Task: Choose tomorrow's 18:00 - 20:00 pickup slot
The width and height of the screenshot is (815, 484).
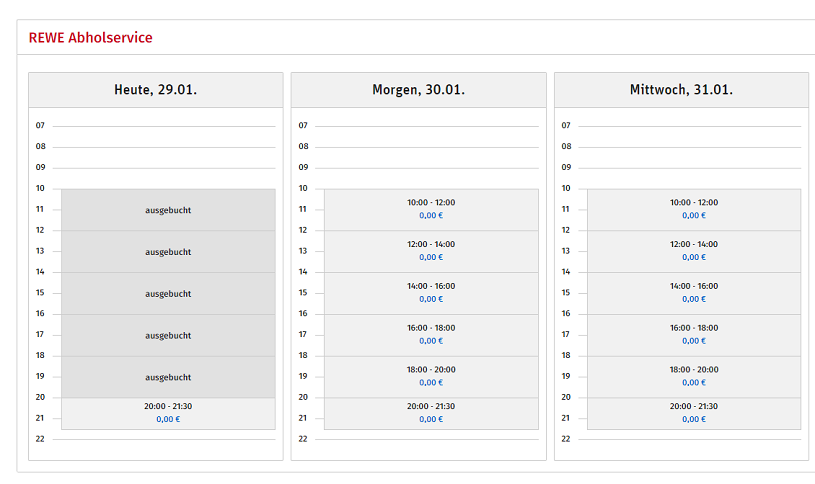Action: coord(431,377)
